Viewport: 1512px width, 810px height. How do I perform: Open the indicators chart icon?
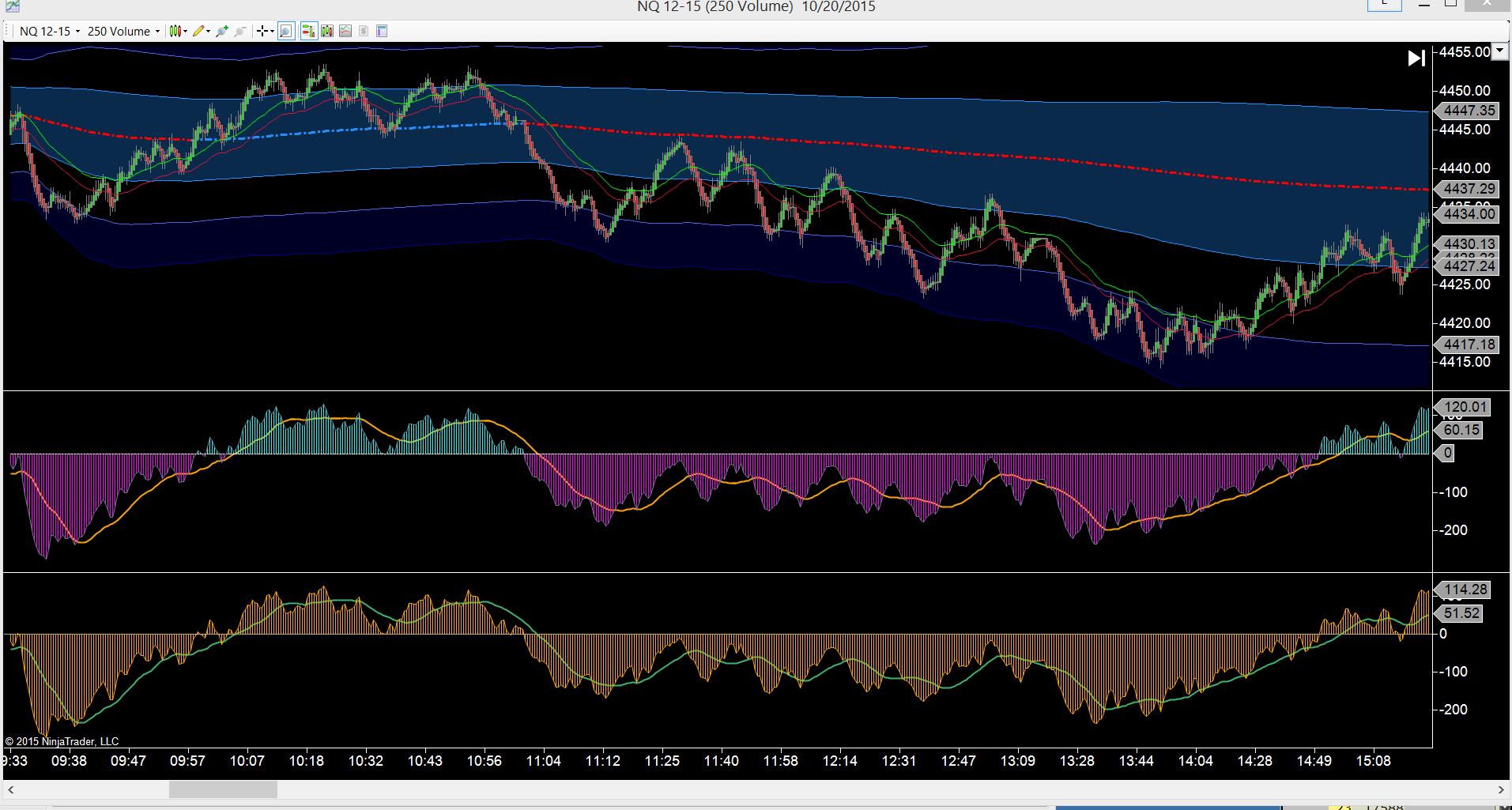[x=345, y=32]
